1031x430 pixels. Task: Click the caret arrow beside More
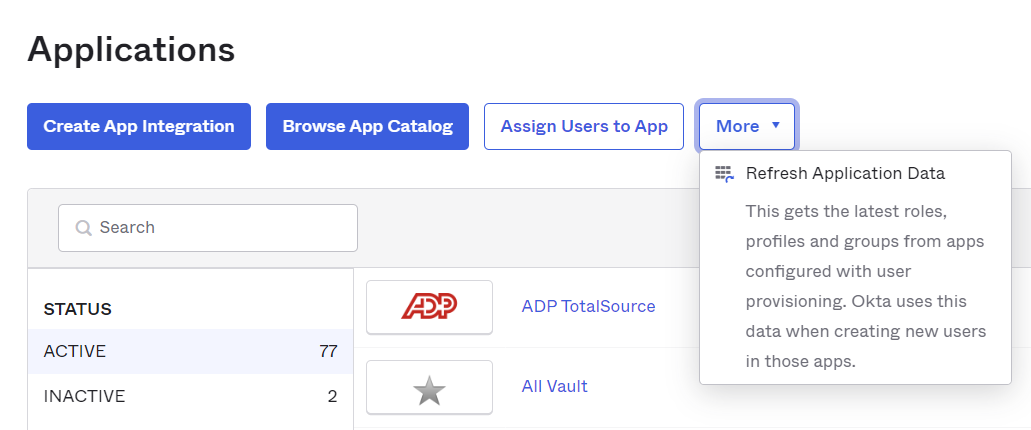pyautogui.click(x=776, y=127)
